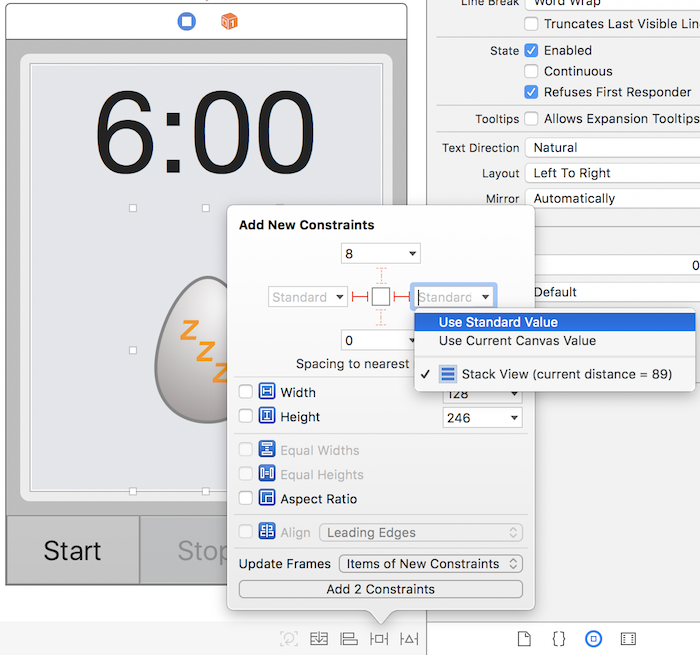Click the Embed In Stack icon
700x655 pixels.
319,639
